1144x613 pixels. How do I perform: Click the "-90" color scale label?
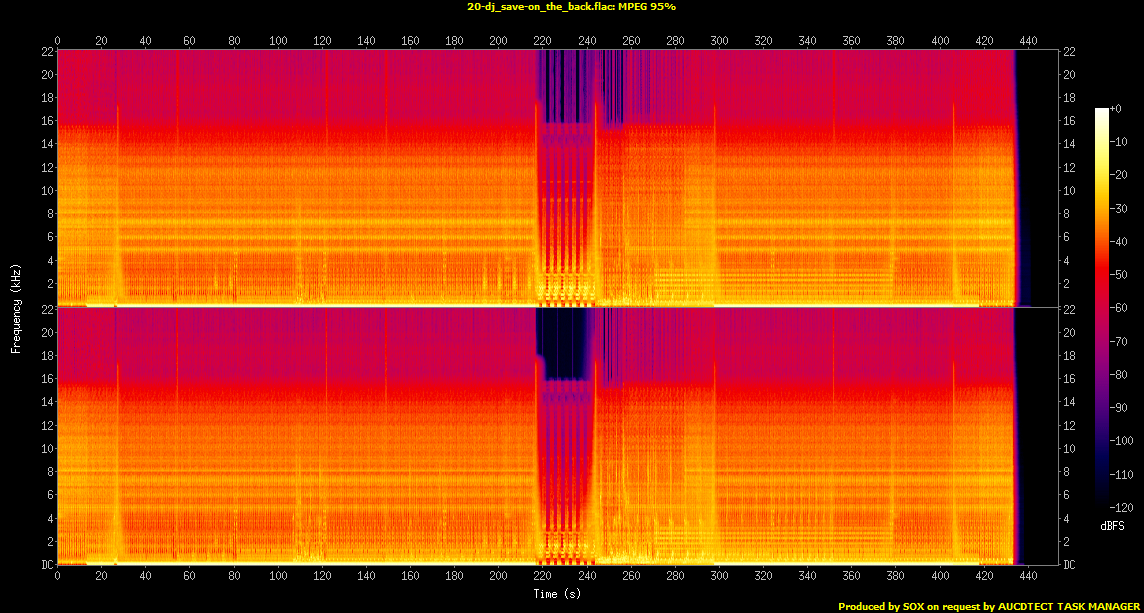pyautogui.click(x=1118, y=408)
